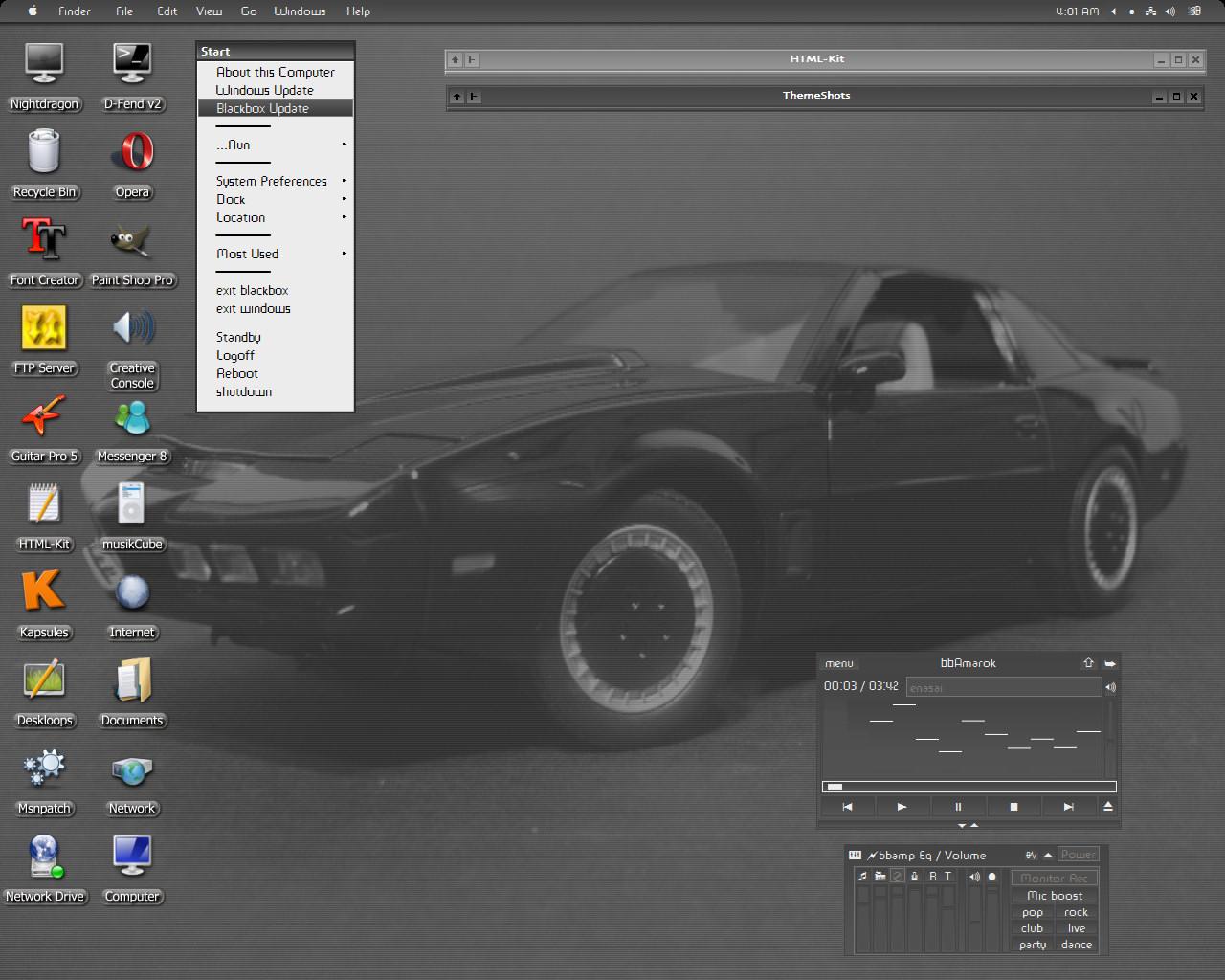This screenshot has width=1225, height=980.
Task: Select Blackbox Update from Start menu
Action: click(x=263, y=108)
